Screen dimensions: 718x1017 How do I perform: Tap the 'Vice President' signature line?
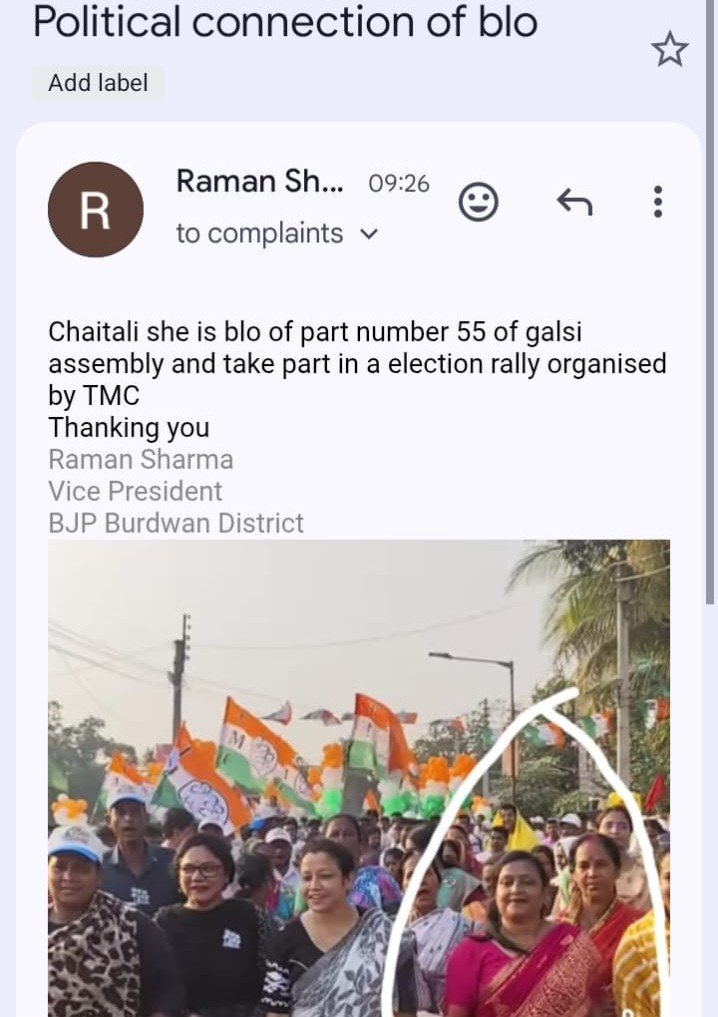coord(135,491)
